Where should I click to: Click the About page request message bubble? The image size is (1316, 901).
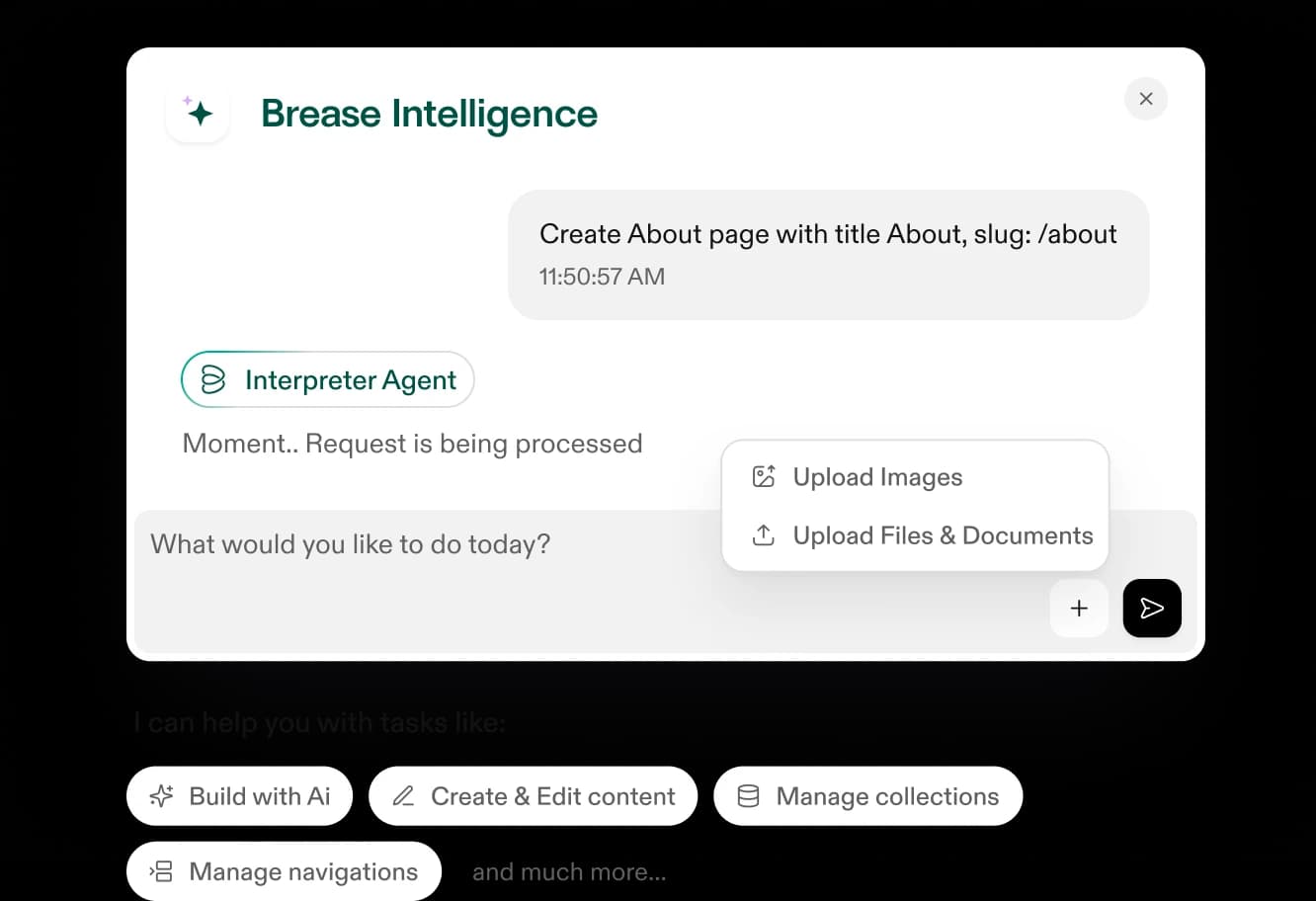[x=828, y=254]
